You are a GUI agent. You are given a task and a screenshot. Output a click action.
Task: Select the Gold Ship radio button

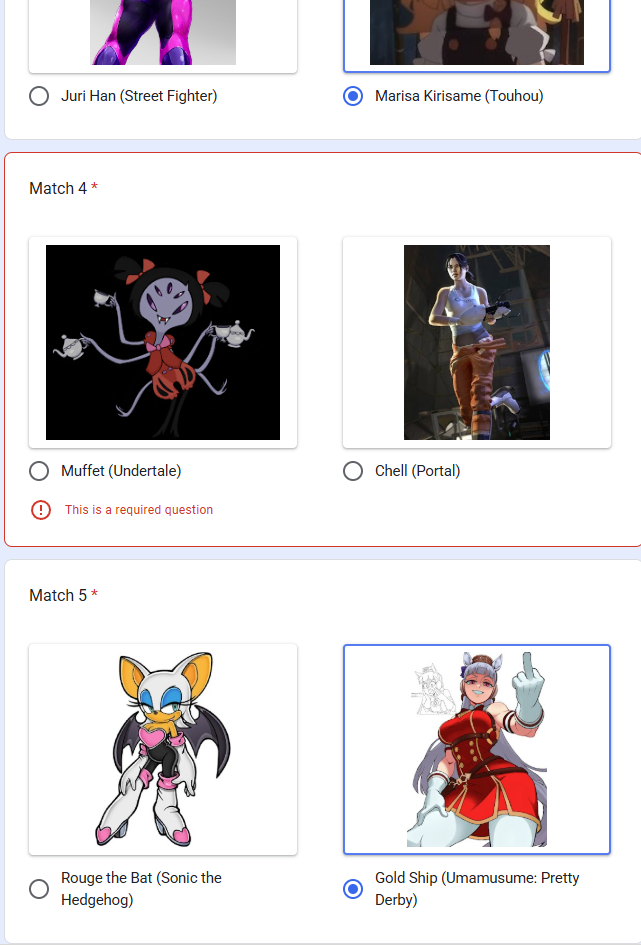click(353, 888)
